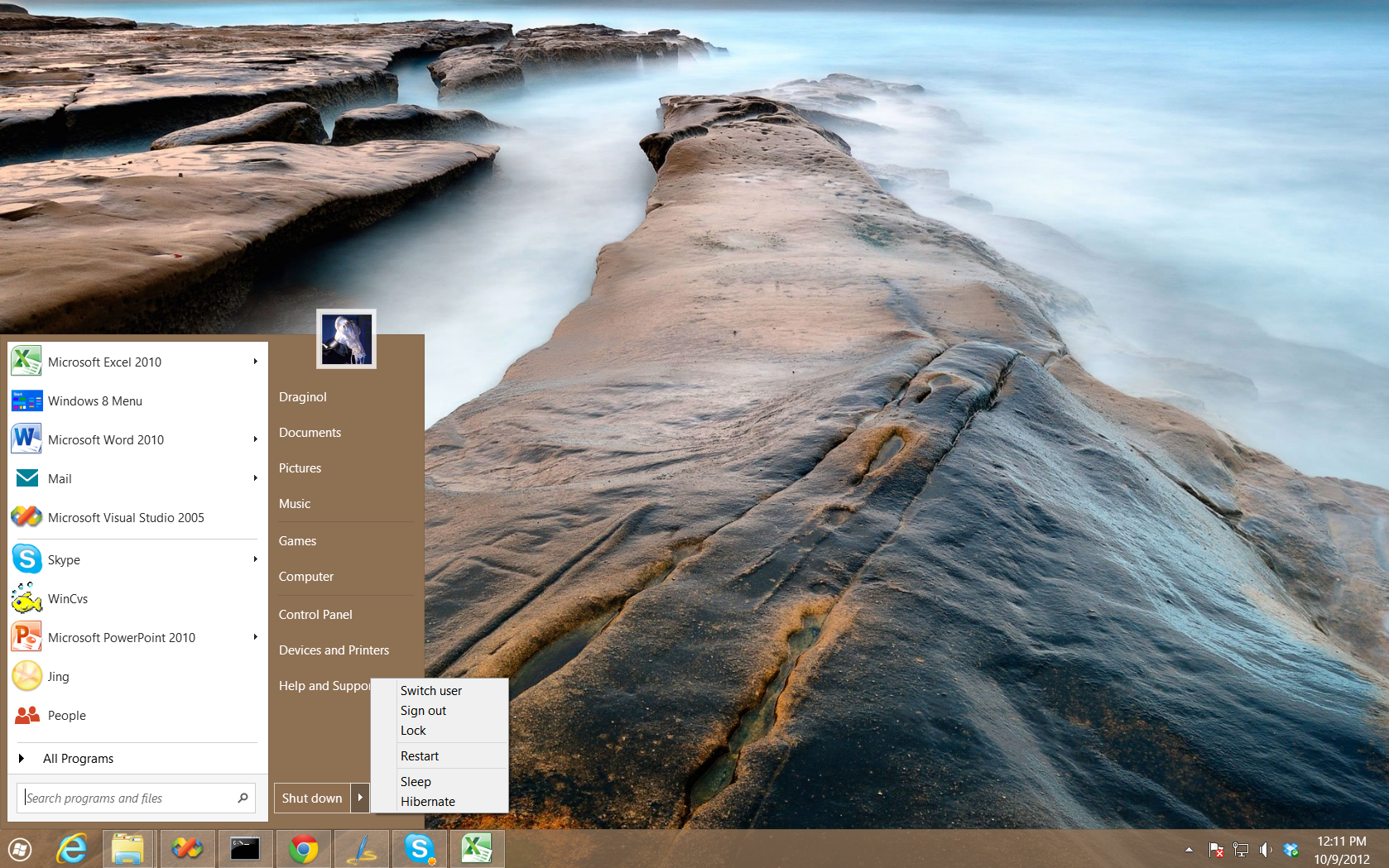
Task: Open Google Chrome from the taskbar
Action: click(304, 849)
